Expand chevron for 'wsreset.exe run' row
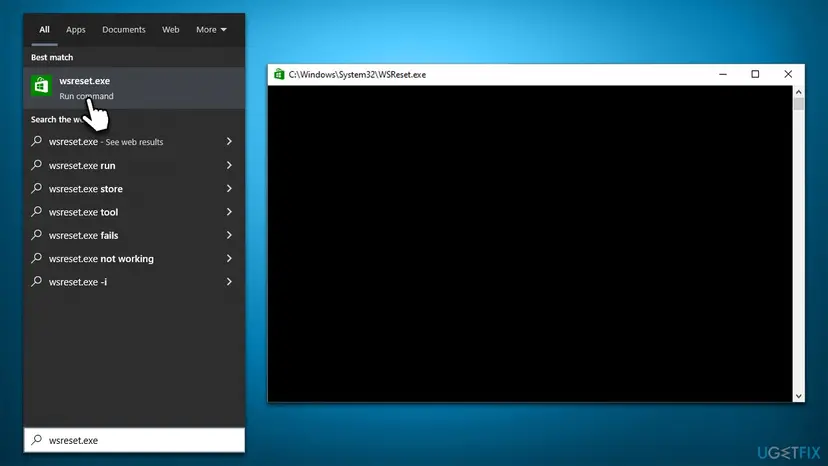Image resolution: width=828 pixels, height=466 pixels. tap(229, 165)
